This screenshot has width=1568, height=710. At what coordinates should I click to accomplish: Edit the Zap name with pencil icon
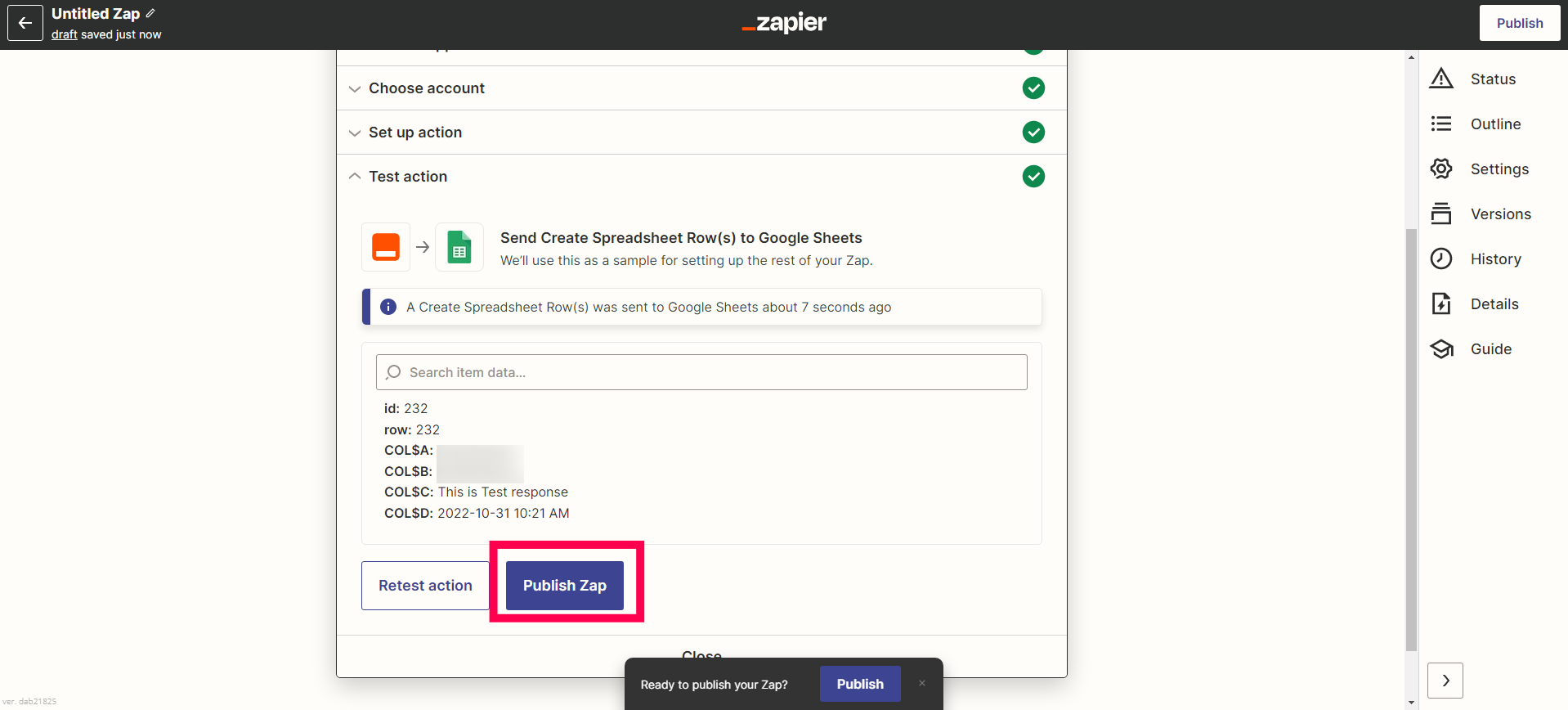tap(150, 13)
